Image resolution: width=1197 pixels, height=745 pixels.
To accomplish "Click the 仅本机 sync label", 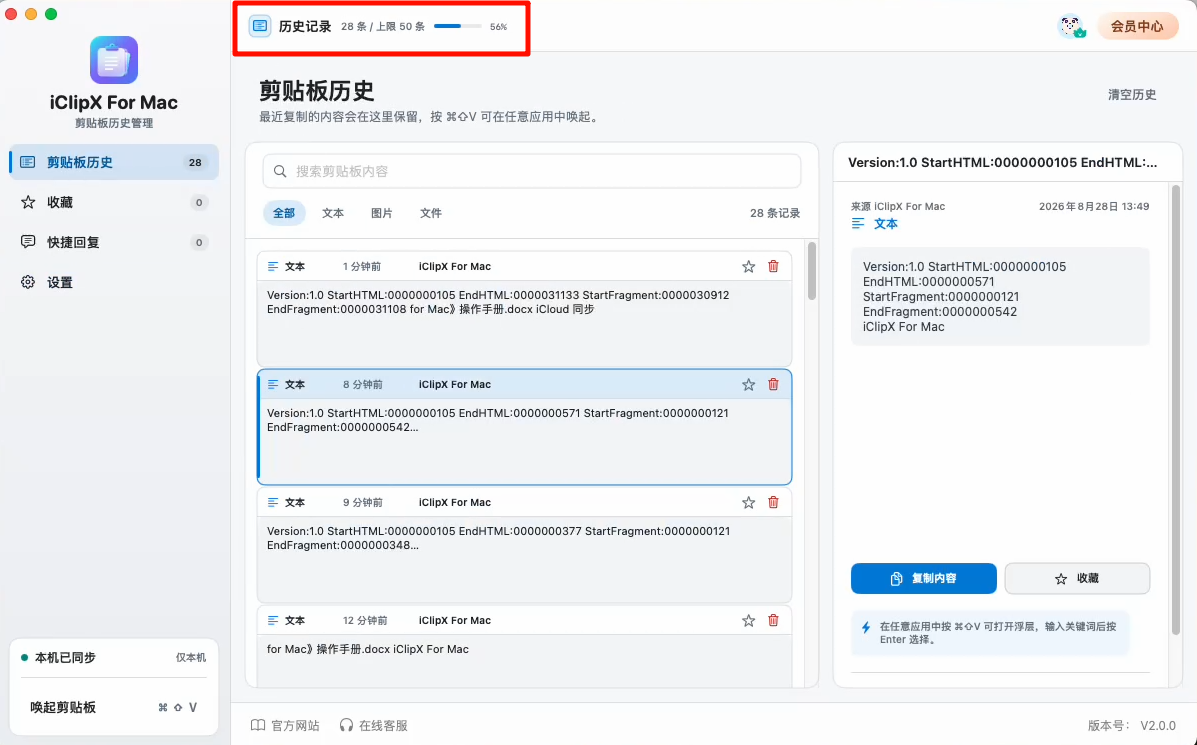I will (x=191, y=657).
